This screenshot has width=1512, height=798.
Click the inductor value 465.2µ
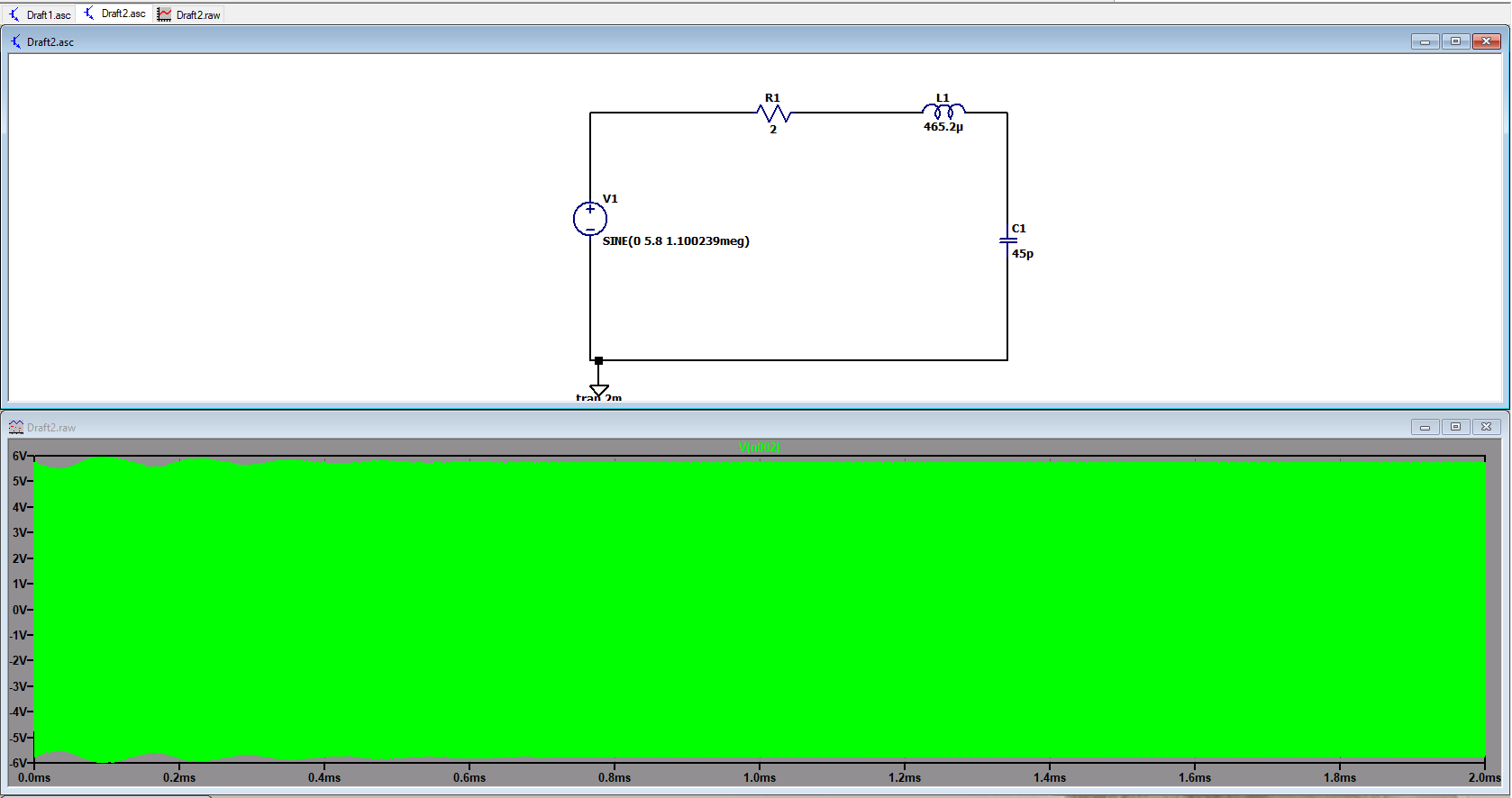coord(943,127)
